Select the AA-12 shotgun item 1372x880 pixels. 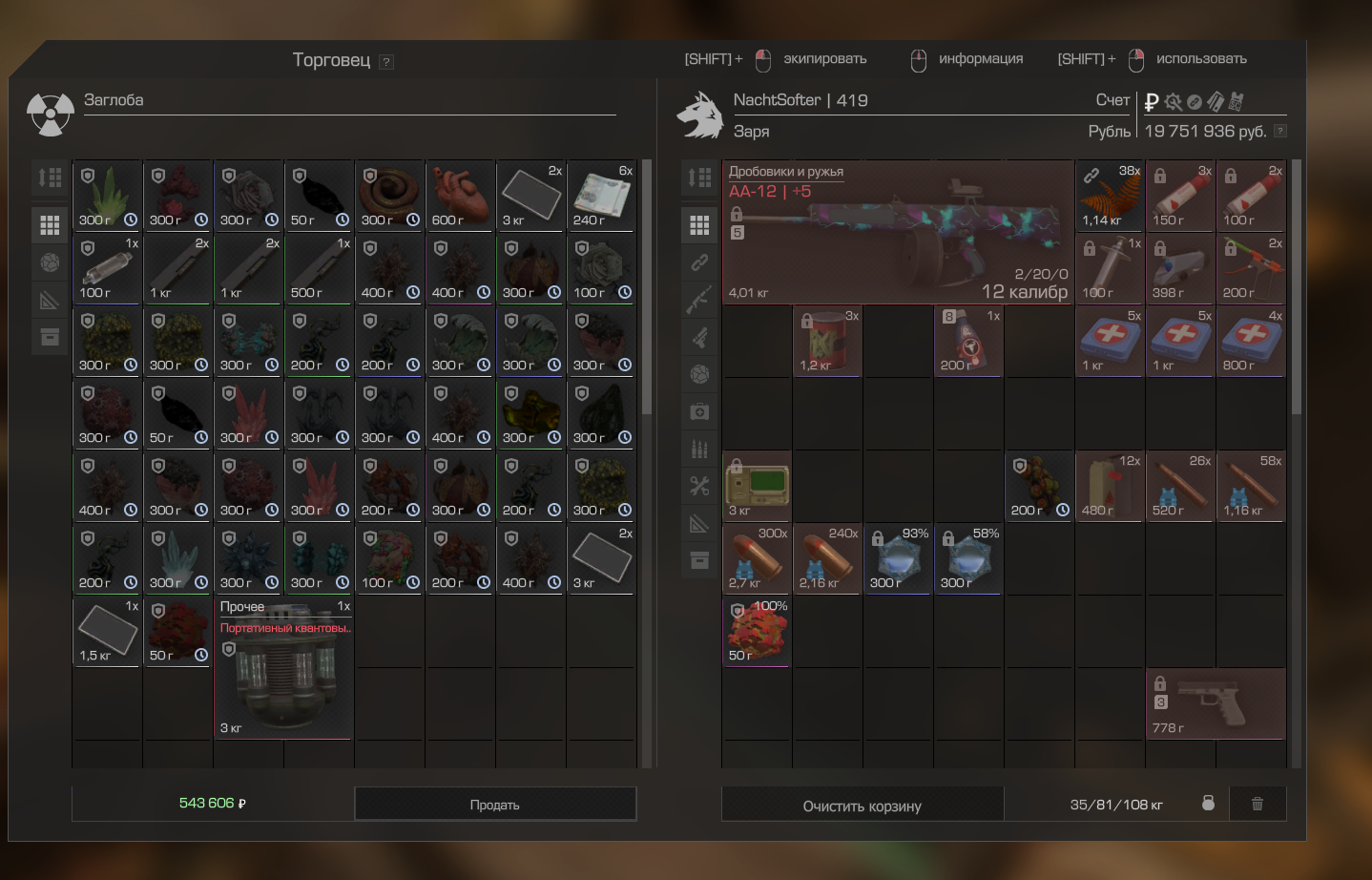pyautogui.click(x=898, y=232)
